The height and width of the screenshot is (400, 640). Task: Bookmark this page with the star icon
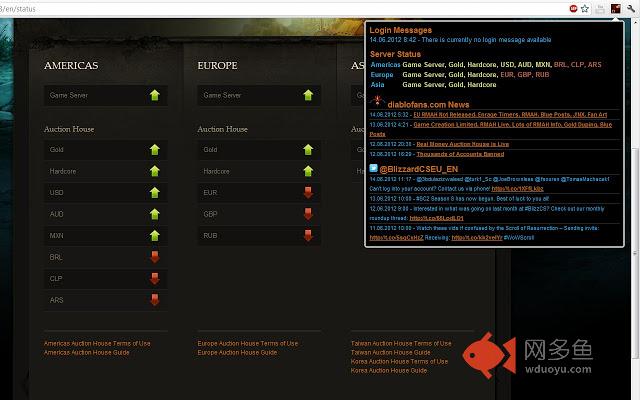point(585,8)
